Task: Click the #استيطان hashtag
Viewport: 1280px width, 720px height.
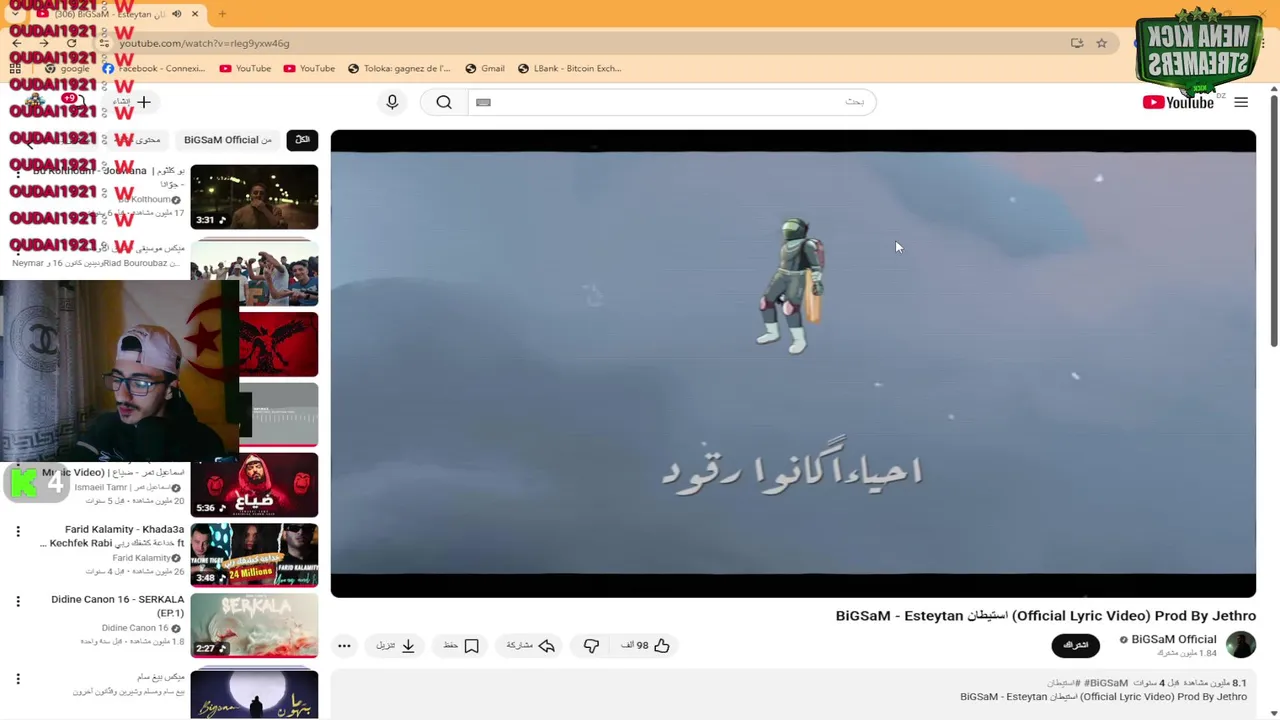Action: pos(1064,683)
